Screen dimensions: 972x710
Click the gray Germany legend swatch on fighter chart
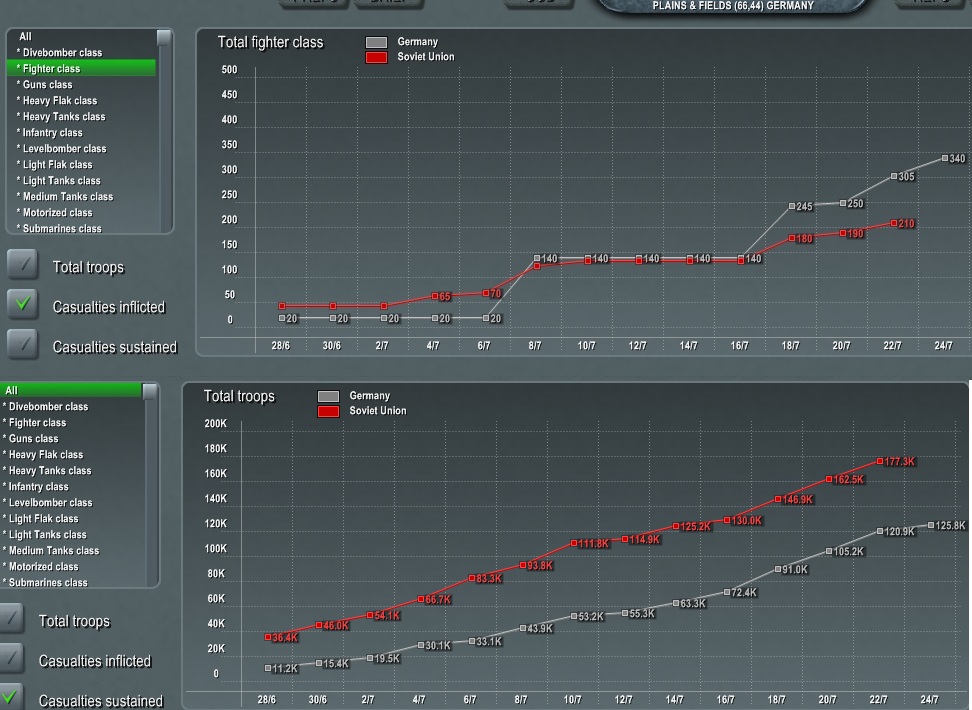point(378,43)
